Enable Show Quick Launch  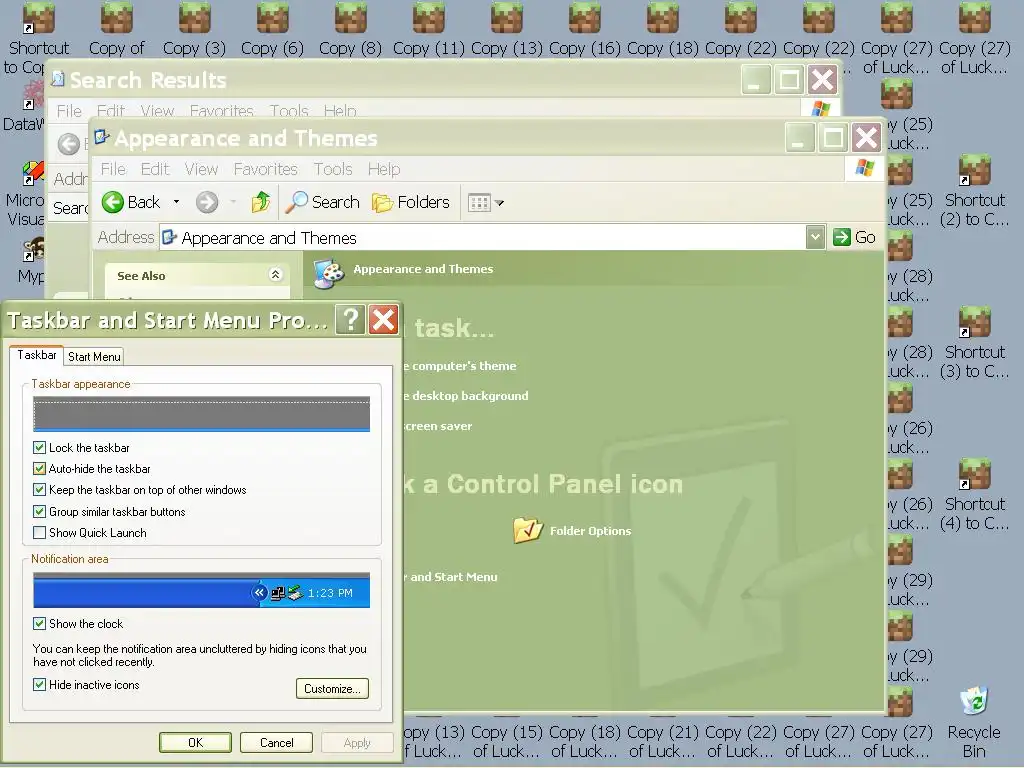click(39, 532)
